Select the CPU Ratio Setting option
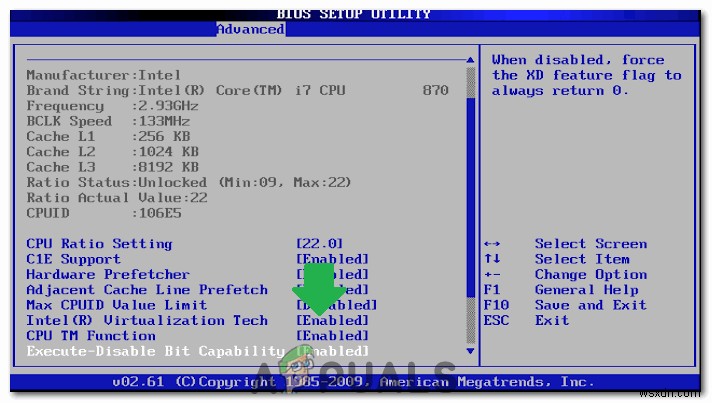 click(x=99, y=244)
